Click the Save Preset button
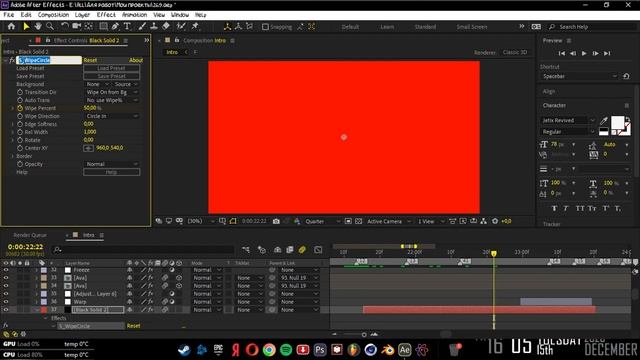Screen dimensions: 640x360 pos(111,76)
